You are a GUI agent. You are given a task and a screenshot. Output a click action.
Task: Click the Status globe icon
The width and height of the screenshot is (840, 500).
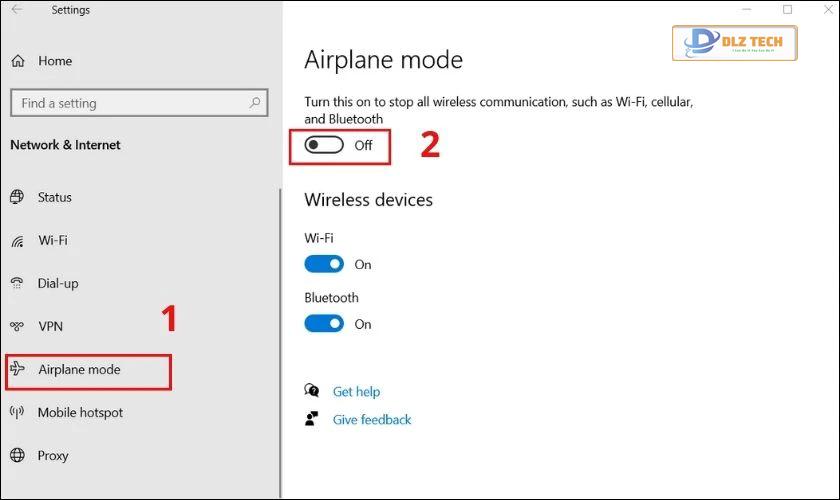[17, 197]
